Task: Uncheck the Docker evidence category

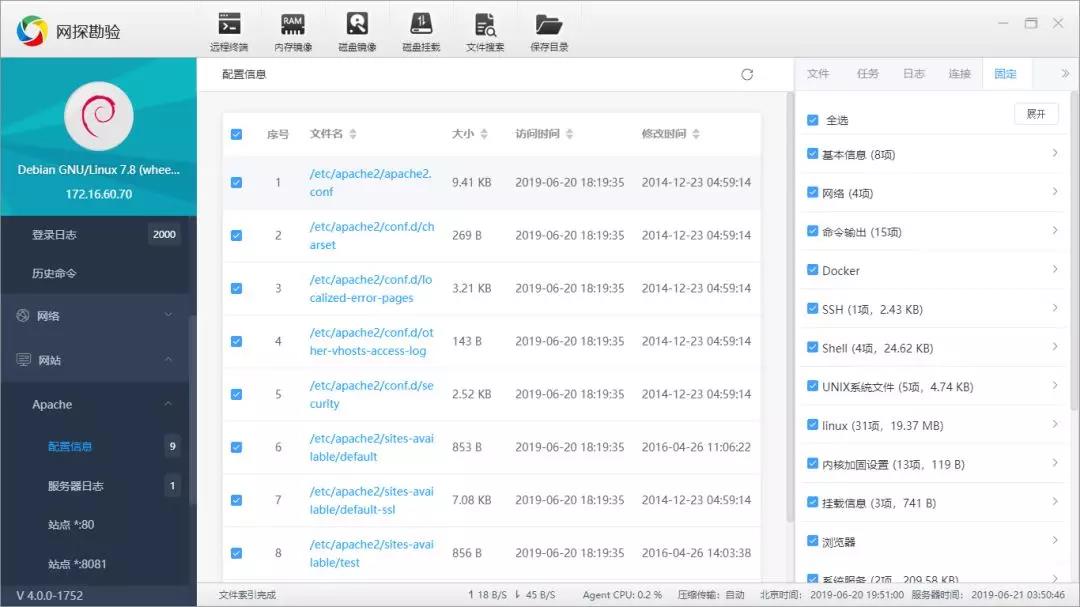Action: (812, 270)
